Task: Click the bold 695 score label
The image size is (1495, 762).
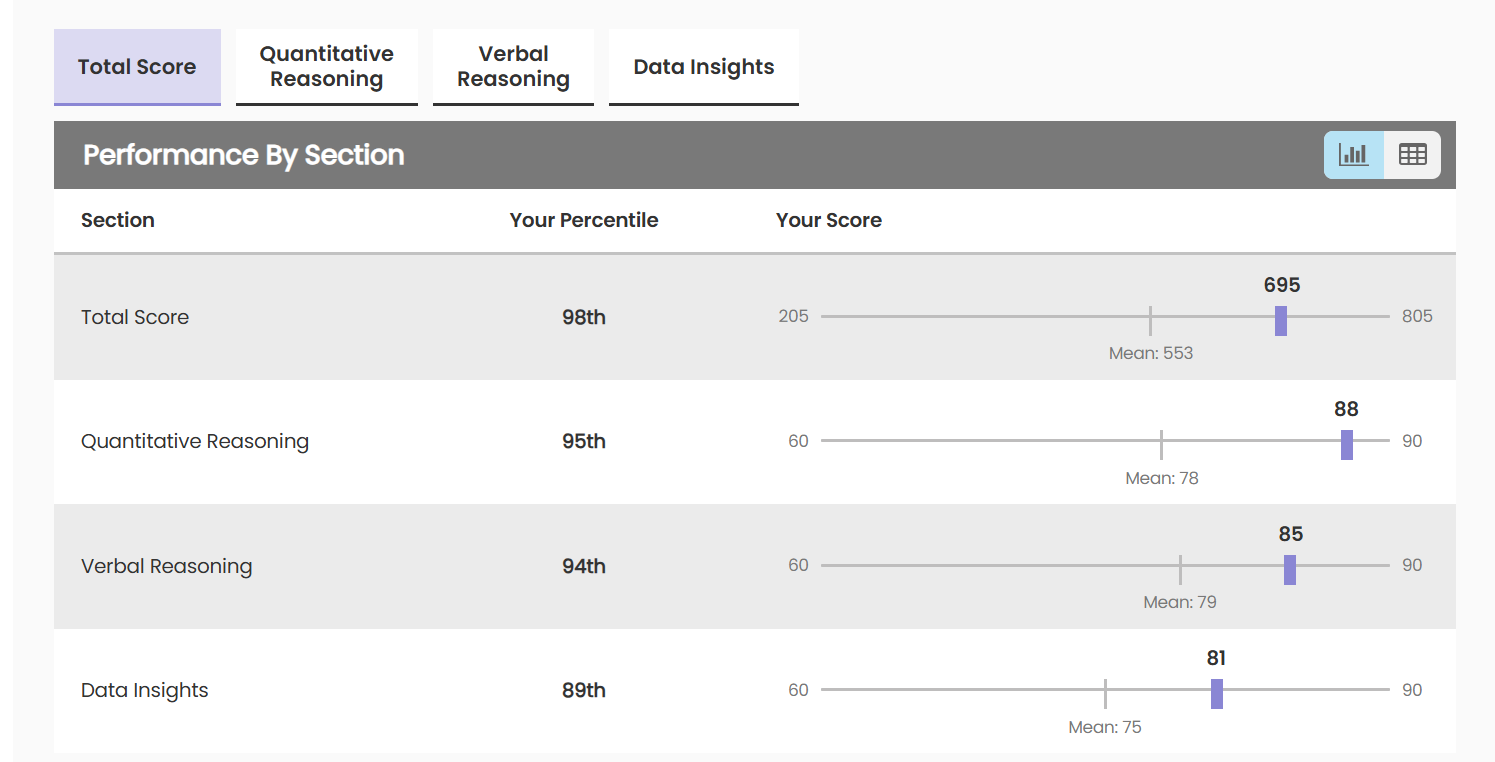Action: [x=1282, y=285]
